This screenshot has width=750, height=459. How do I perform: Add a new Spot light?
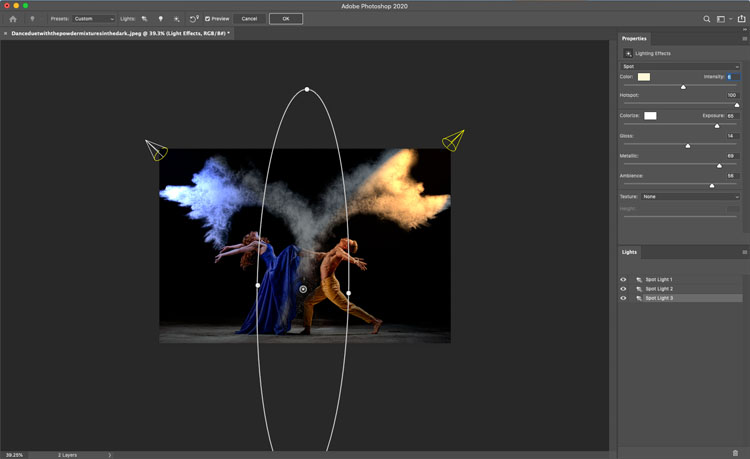[x=144, y=19]
